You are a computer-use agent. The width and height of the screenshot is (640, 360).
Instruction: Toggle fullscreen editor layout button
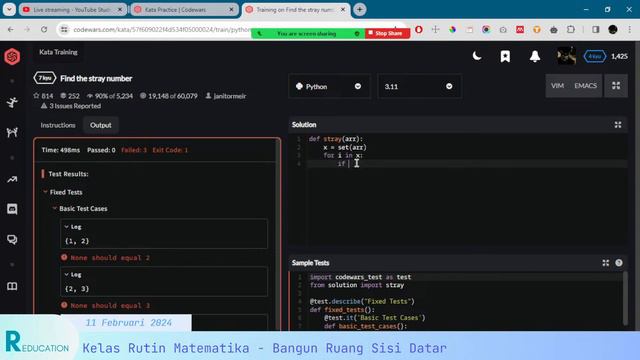point(616,86)
